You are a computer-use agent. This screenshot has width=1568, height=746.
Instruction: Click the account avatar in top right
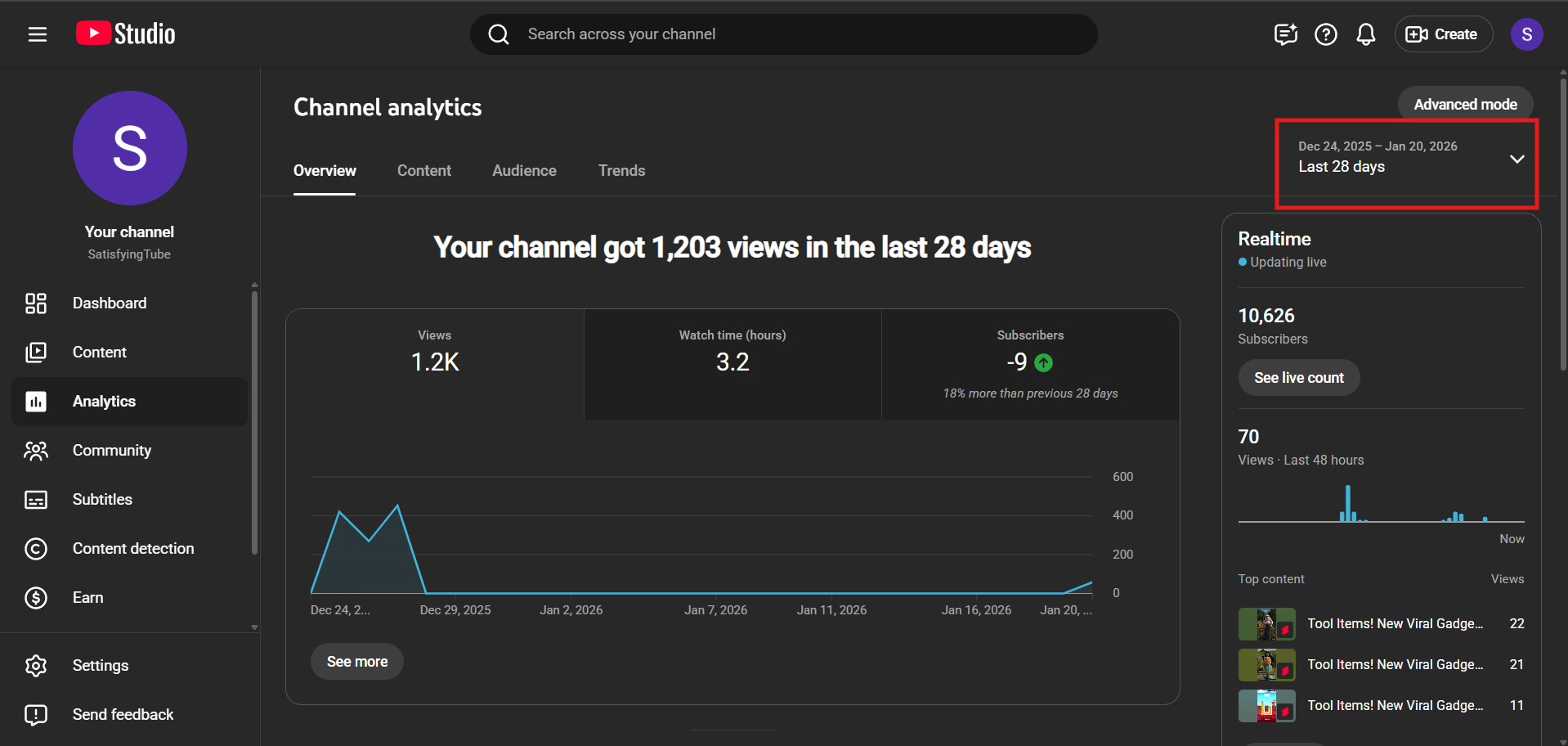pos(1525,34)
